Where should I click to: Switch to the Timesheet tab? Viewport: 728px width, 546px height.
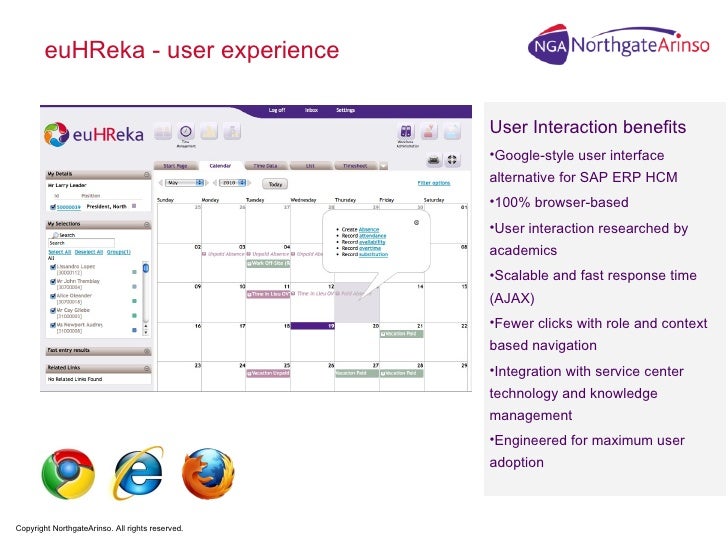(x=356, y=166)
